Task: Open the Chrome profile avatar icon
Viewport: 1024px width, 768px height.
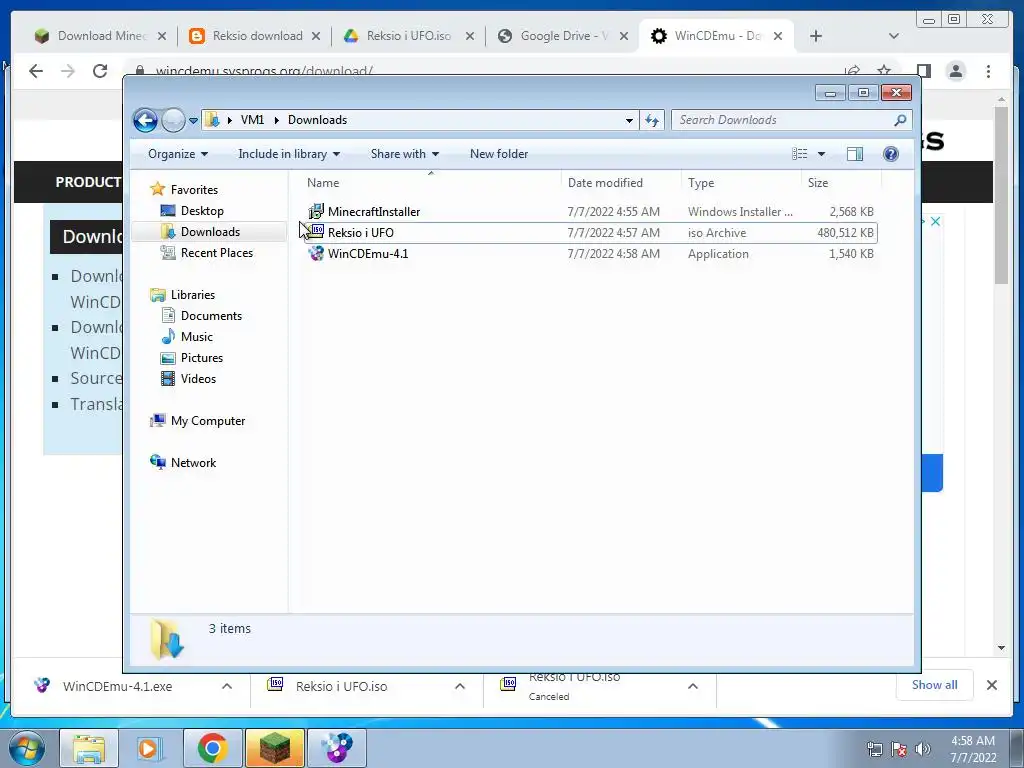Action: coord(956,71)
